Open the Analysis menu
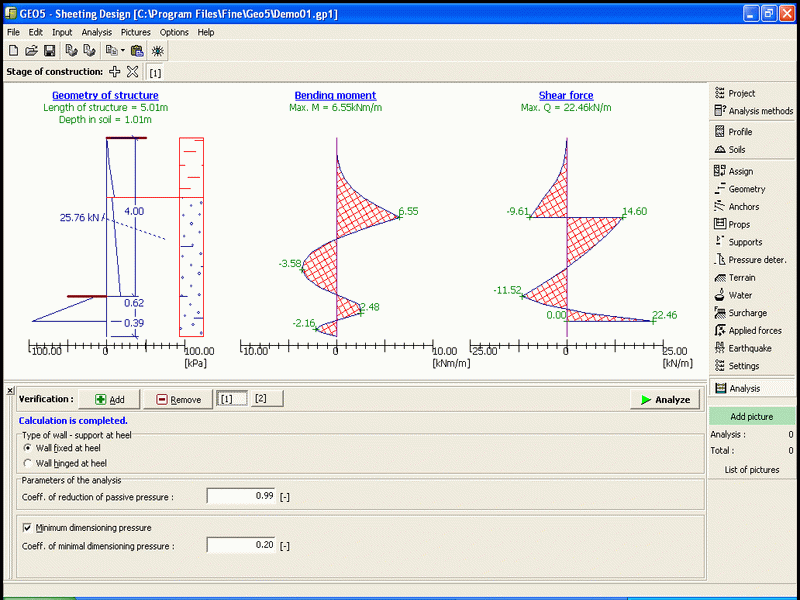Viewport: 800px width, 600px height. 97,32
